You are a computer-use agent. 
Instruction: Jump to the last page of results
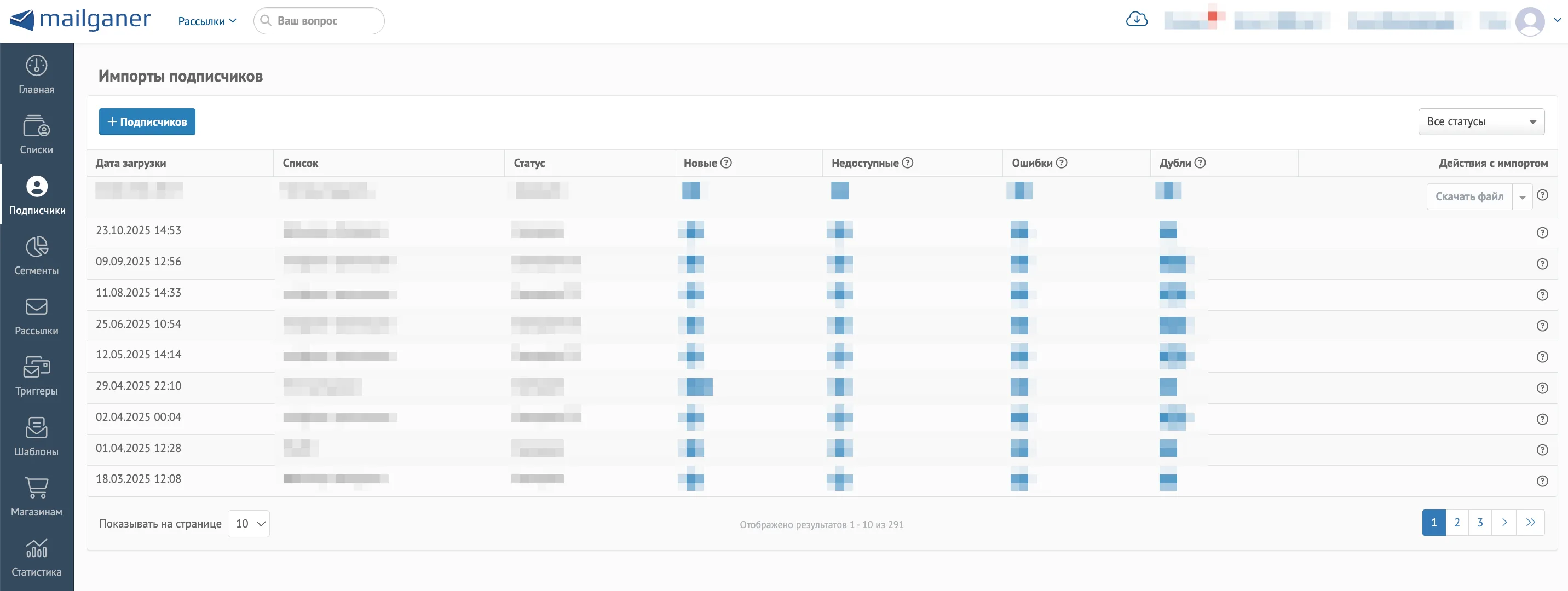tap(1530, 523)
